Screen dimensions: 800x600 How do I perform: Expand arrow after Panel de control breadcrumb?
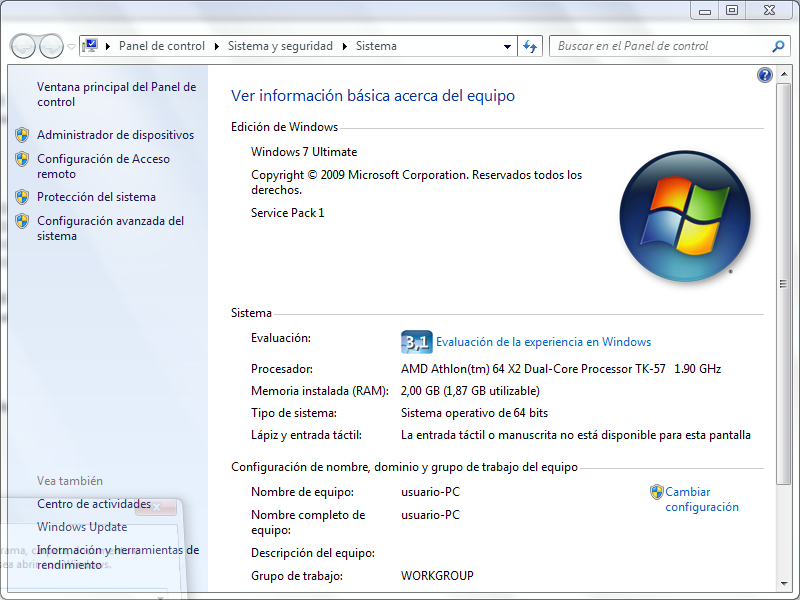(216, 46)
